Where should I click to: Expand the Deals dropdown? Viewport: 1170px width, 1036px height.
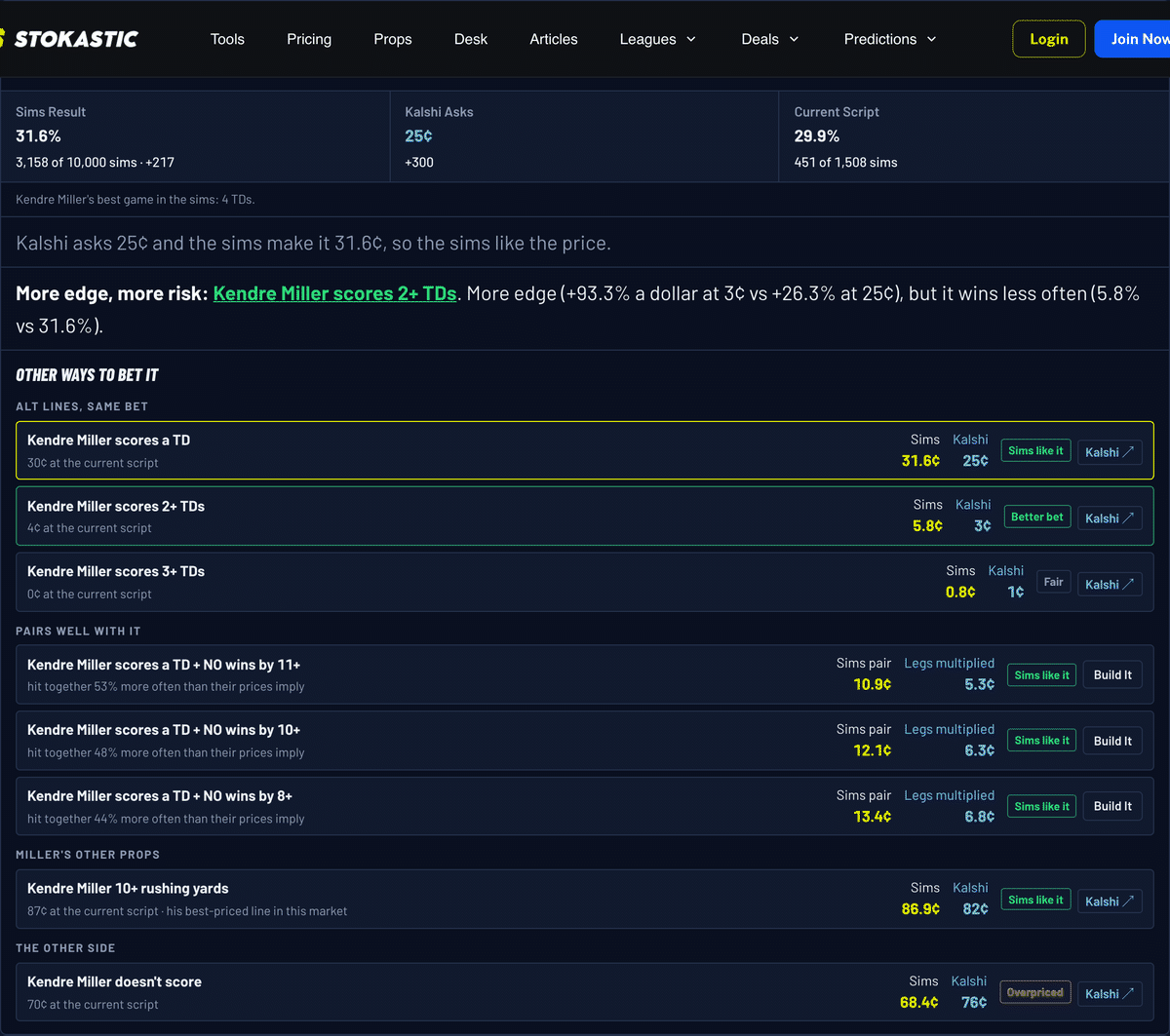(x=770, y=39)
